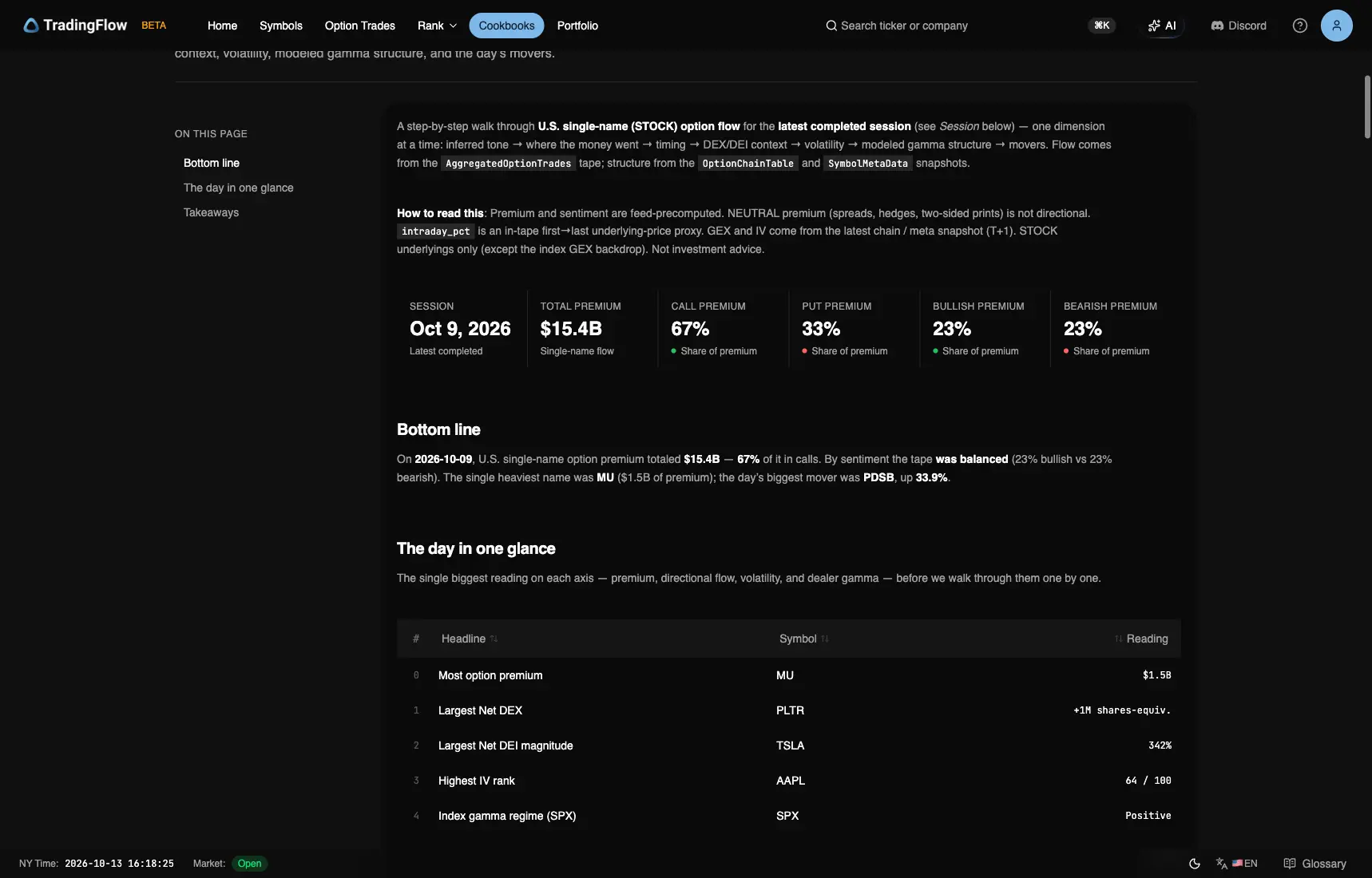
Task: Click the NY Time clock readout
Action: [119, 864]
